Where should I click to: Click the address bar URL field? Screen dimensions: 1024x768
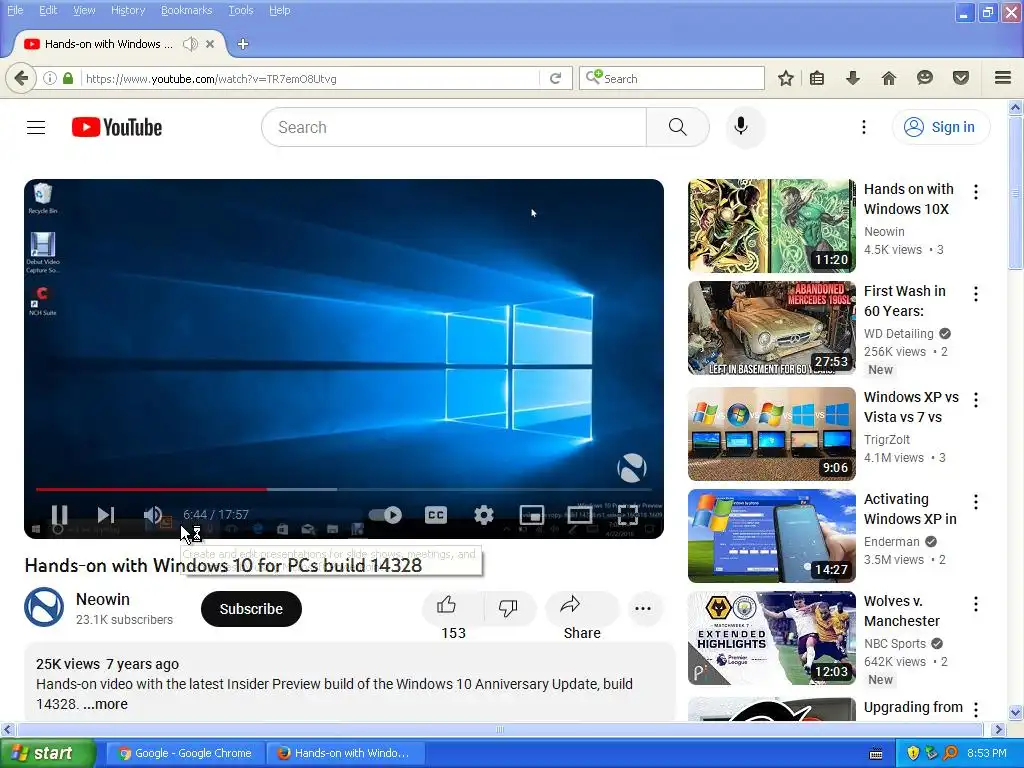point(312,78)
